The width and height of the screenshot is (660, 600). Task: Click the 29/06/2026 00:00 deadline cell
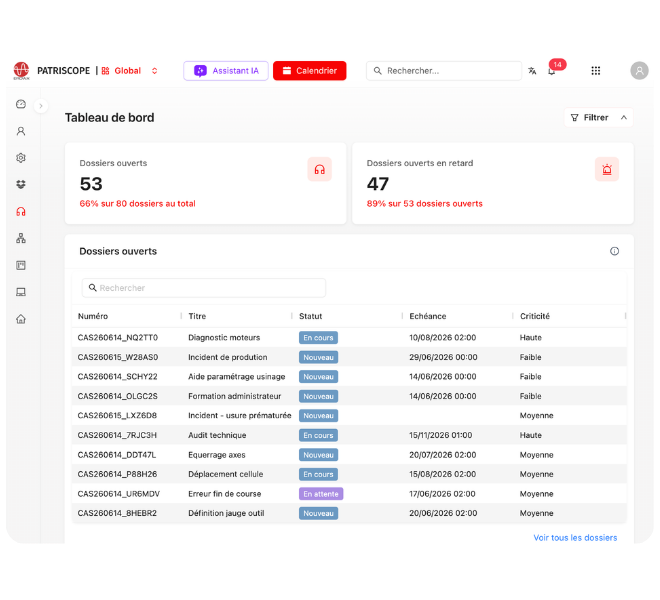coord(443,357)
